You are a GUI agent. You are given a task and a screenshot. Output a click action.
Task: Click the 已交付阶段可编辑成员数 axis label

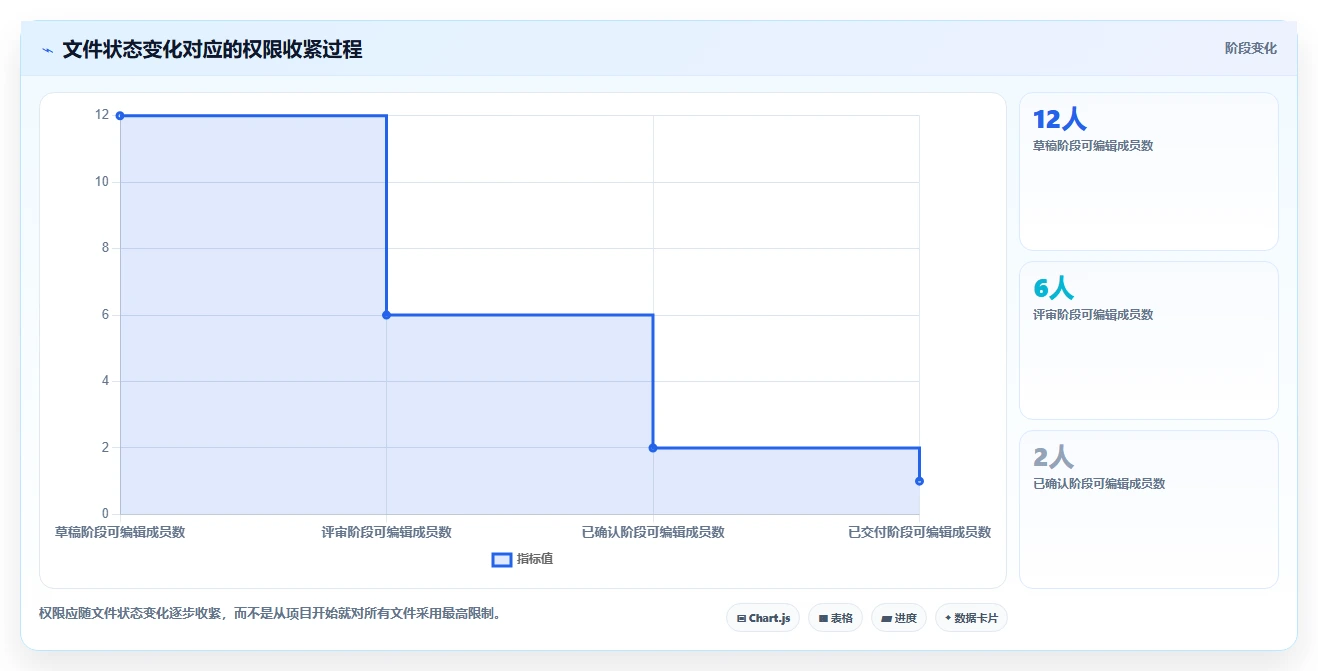919,532
